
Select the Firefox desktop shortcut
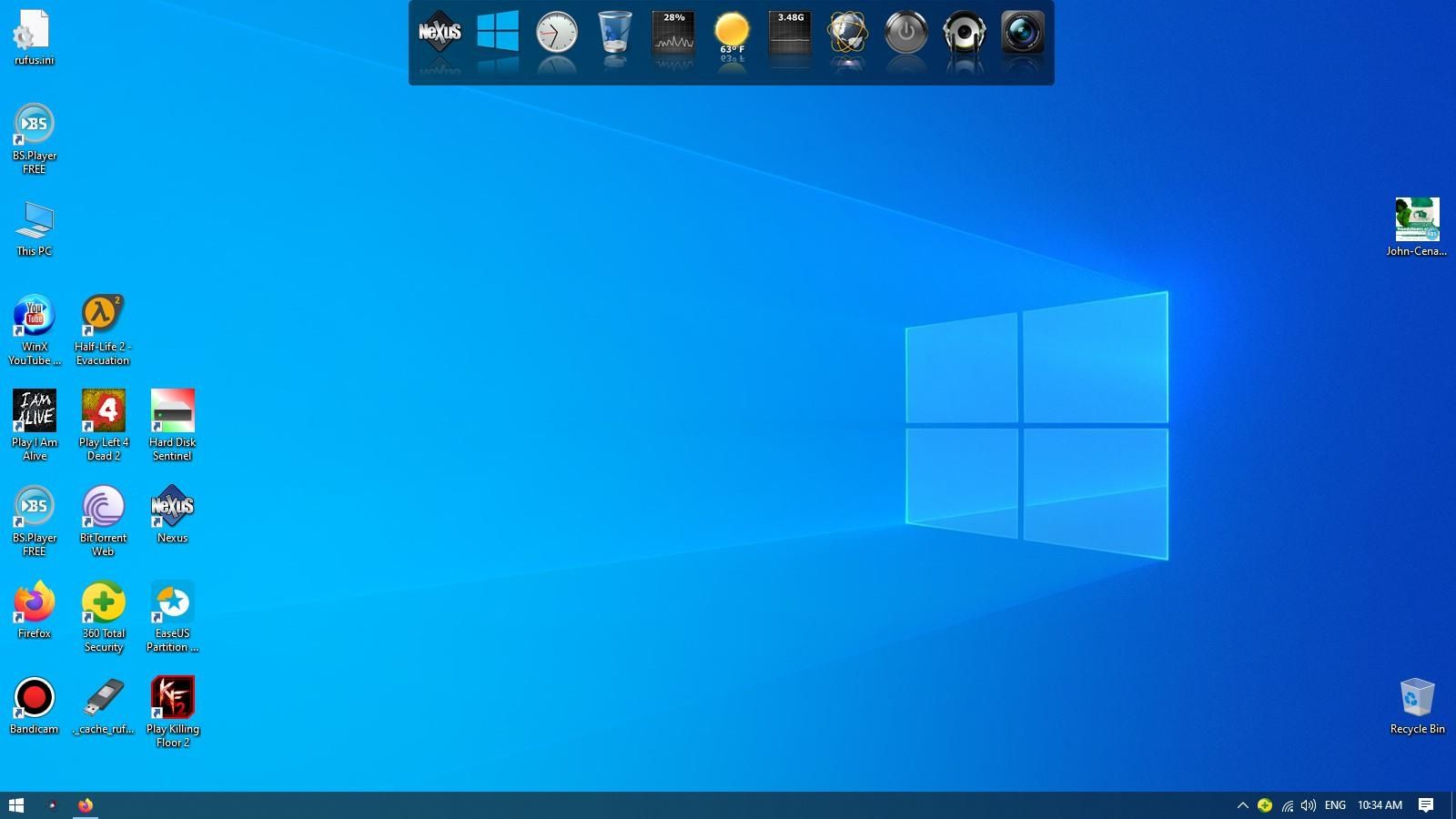pos(34,610)
